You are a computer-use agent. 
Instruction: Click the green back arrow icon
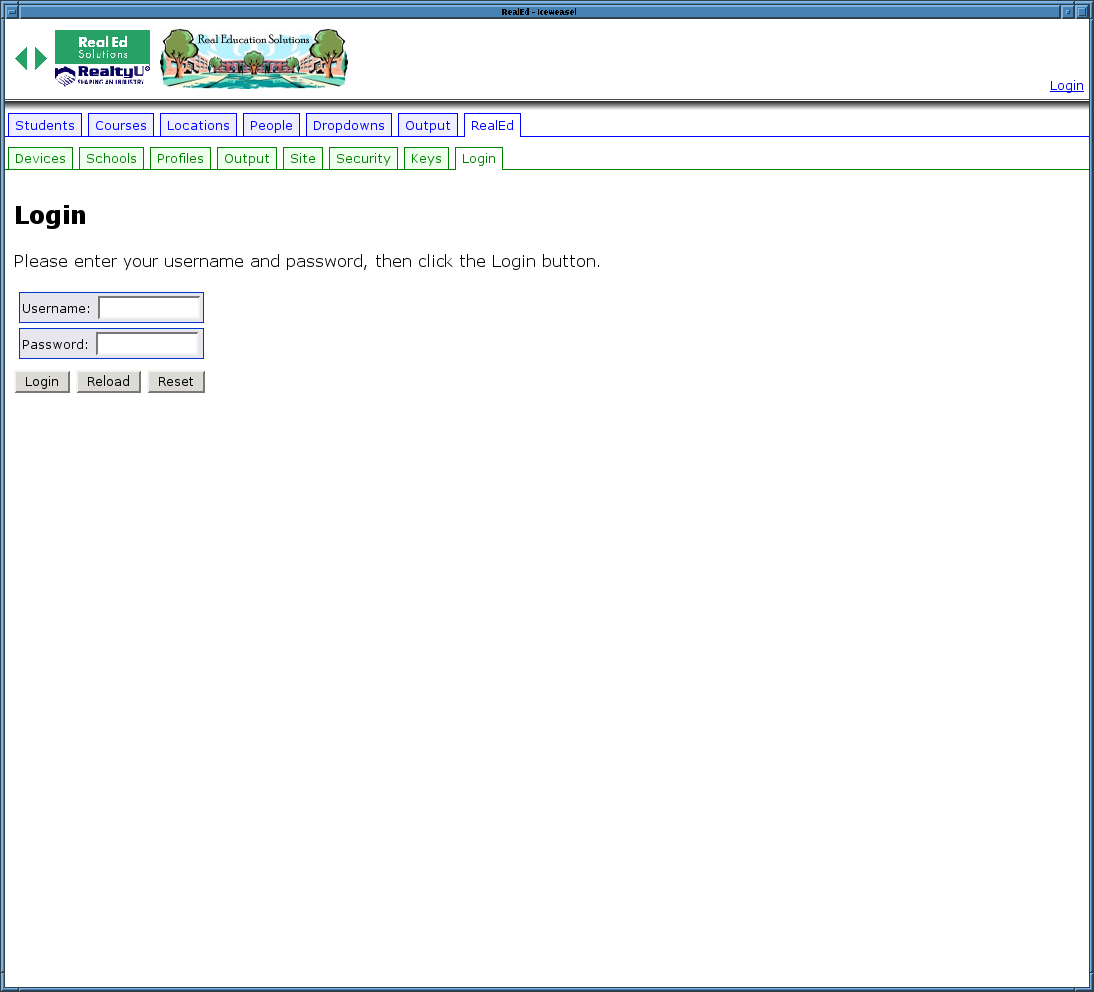pyautogui.click(x=21, y=59)
